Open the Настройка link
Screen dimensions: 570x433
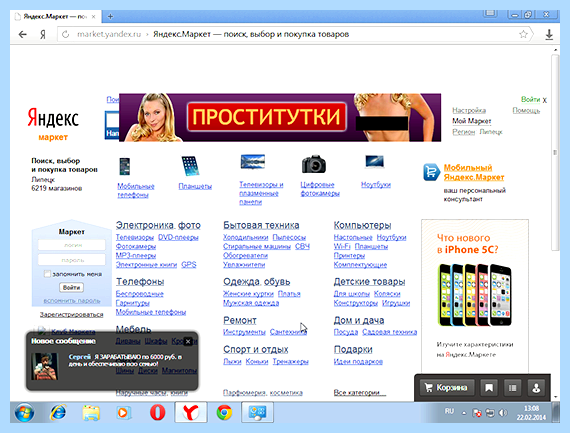(x=469, y=110)
